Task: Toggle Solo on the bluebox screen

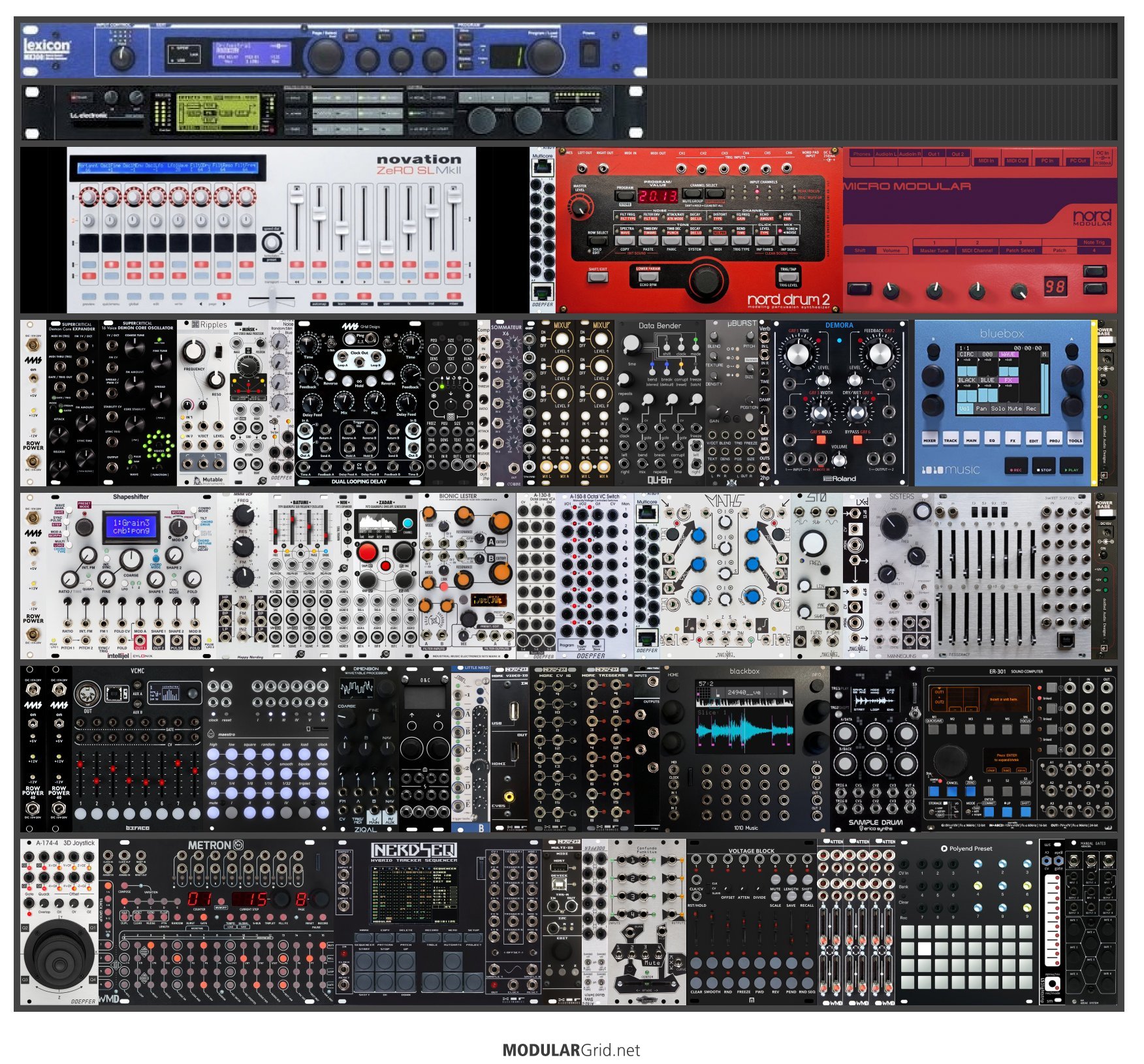Action: pos(998,409)
